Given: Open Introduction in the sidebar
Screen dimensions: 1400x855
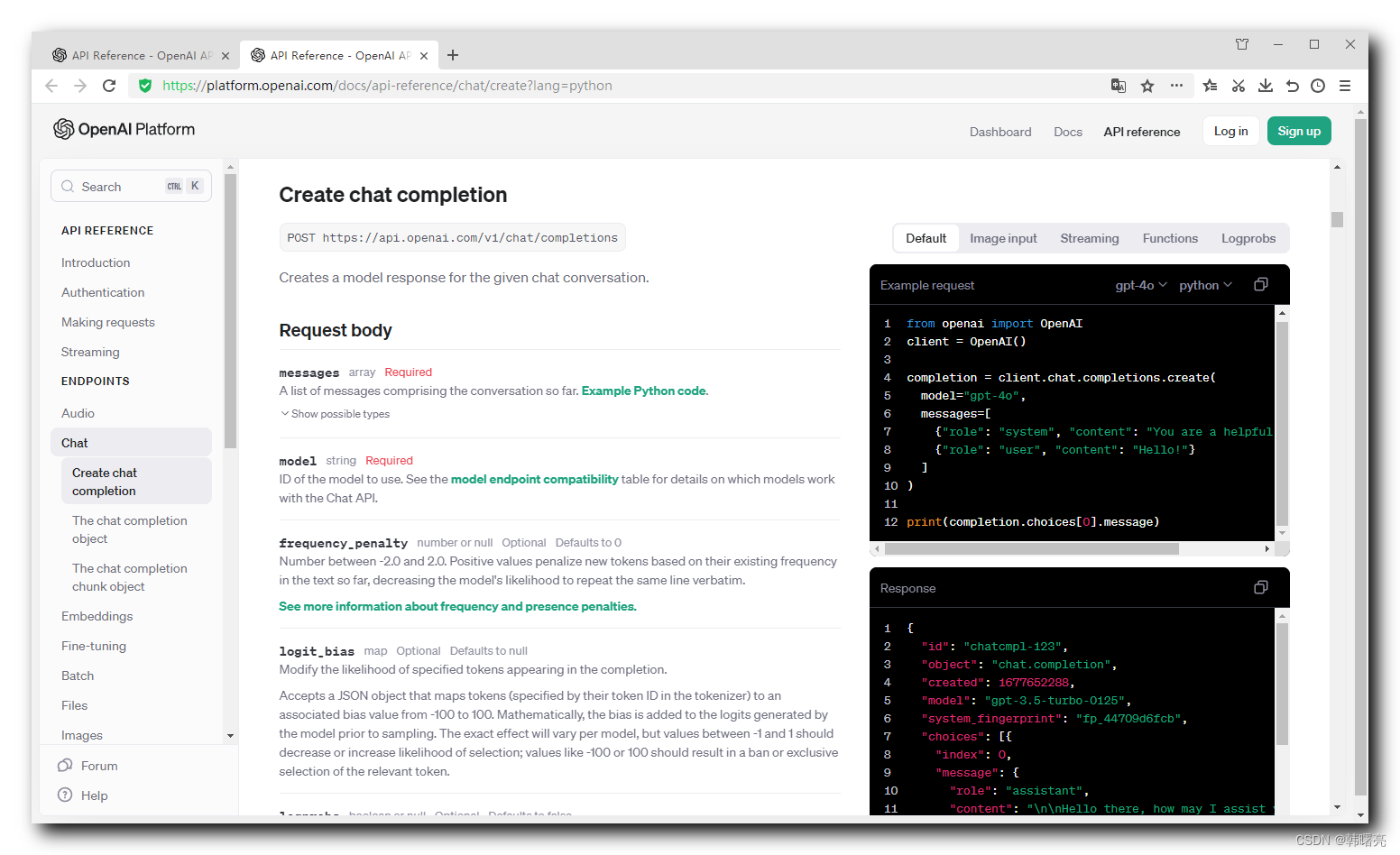Looking at the screenshot, I should click(x=96, y=262).
